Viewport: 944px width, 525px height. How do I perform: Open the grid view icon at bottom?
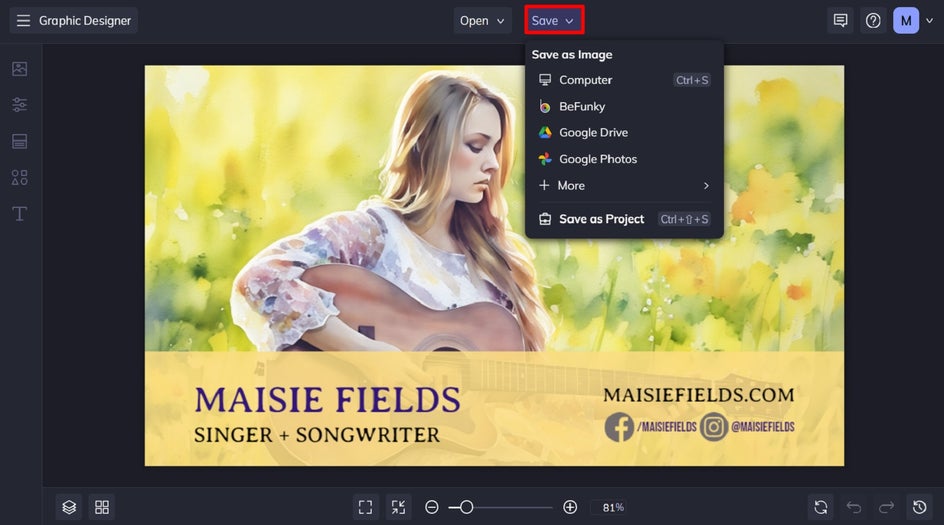click(x=102, y=507)
